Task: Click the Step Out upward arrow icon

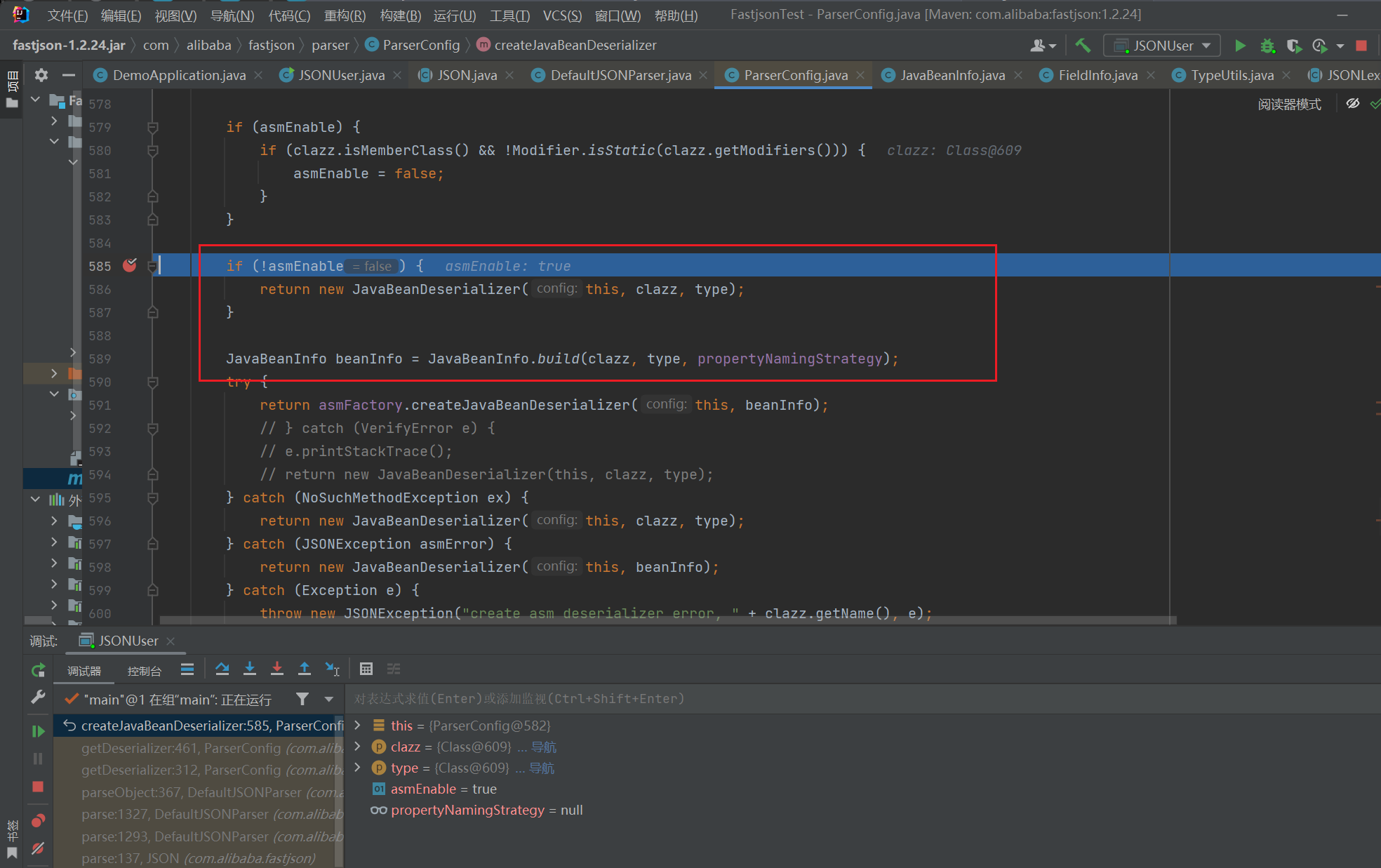Action: tap(305, 669)
